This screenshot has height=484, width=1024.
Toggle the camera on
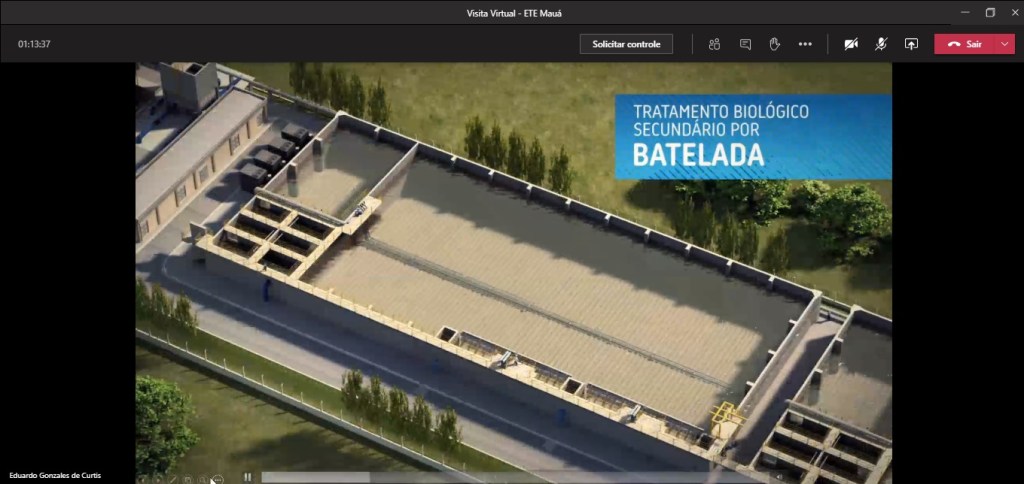850,44
